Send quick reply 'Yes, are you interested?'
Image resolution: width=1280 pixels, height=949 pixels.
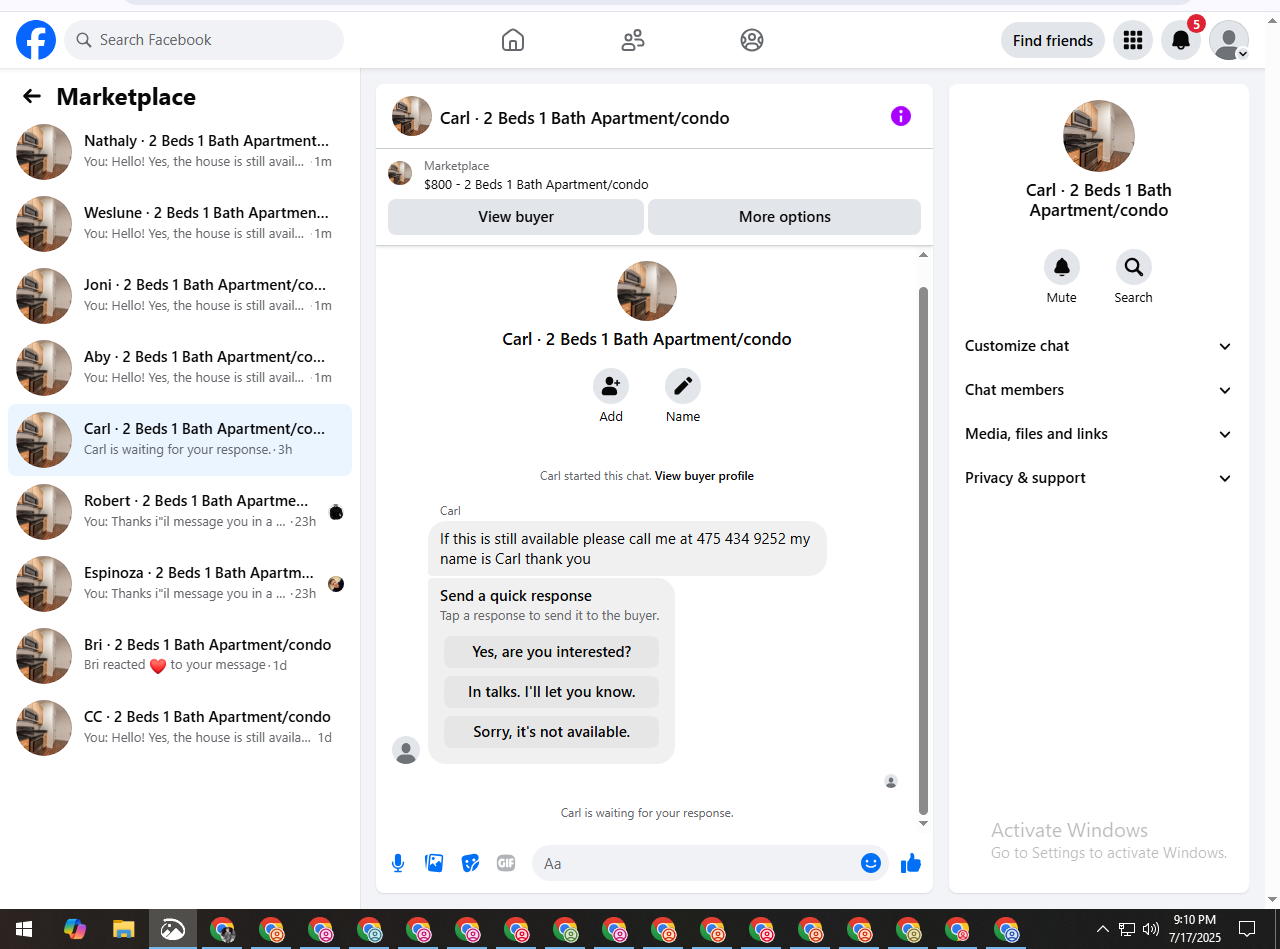pos(552,652)
